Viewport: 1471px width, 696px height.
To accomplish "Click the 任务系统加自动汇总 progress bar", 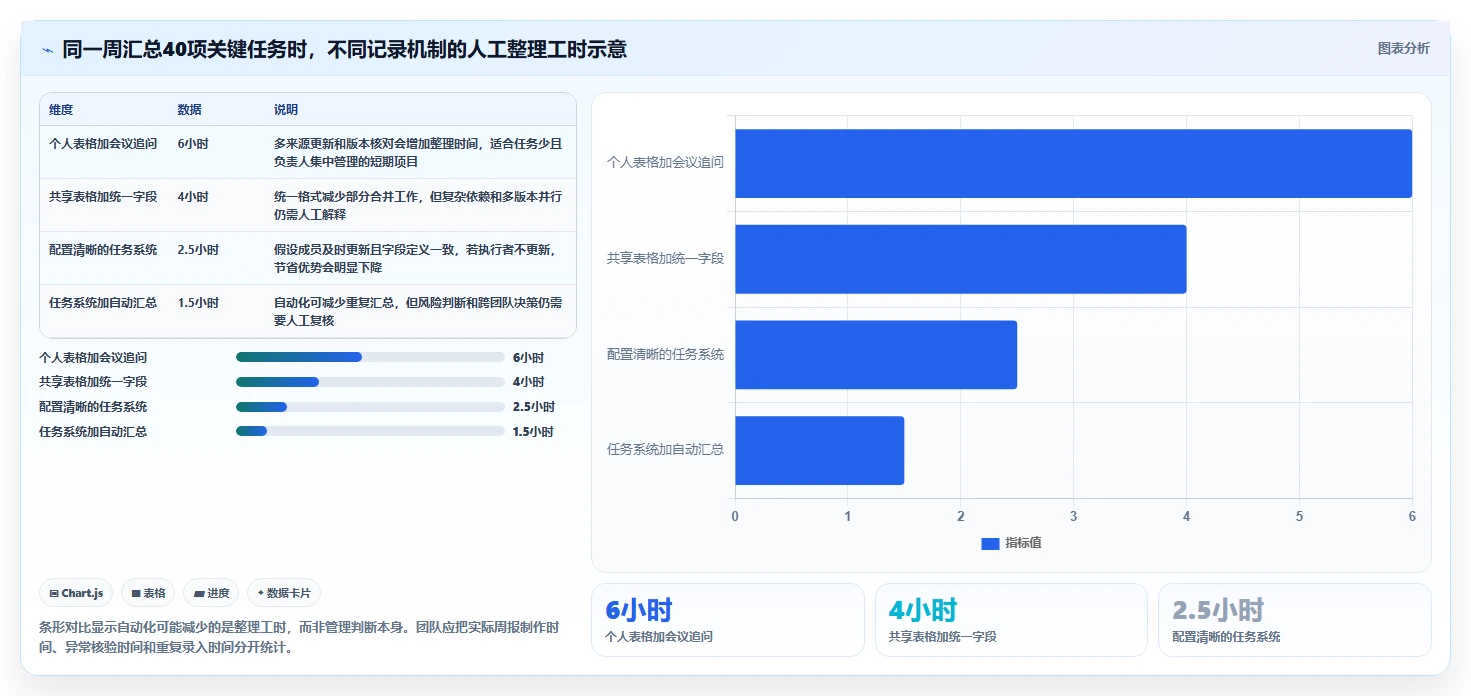I will (x=370, y=431).
